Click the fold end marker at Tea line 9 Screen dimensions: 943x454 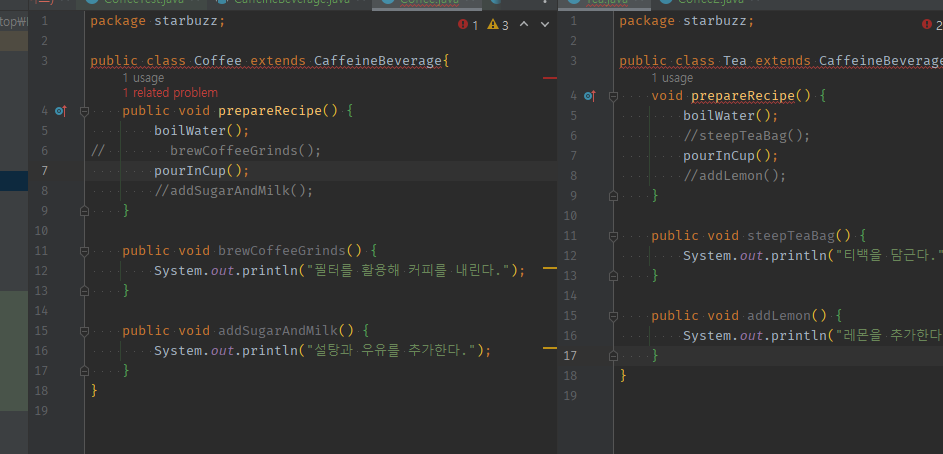pyautogui.click(x=613, y=196)
